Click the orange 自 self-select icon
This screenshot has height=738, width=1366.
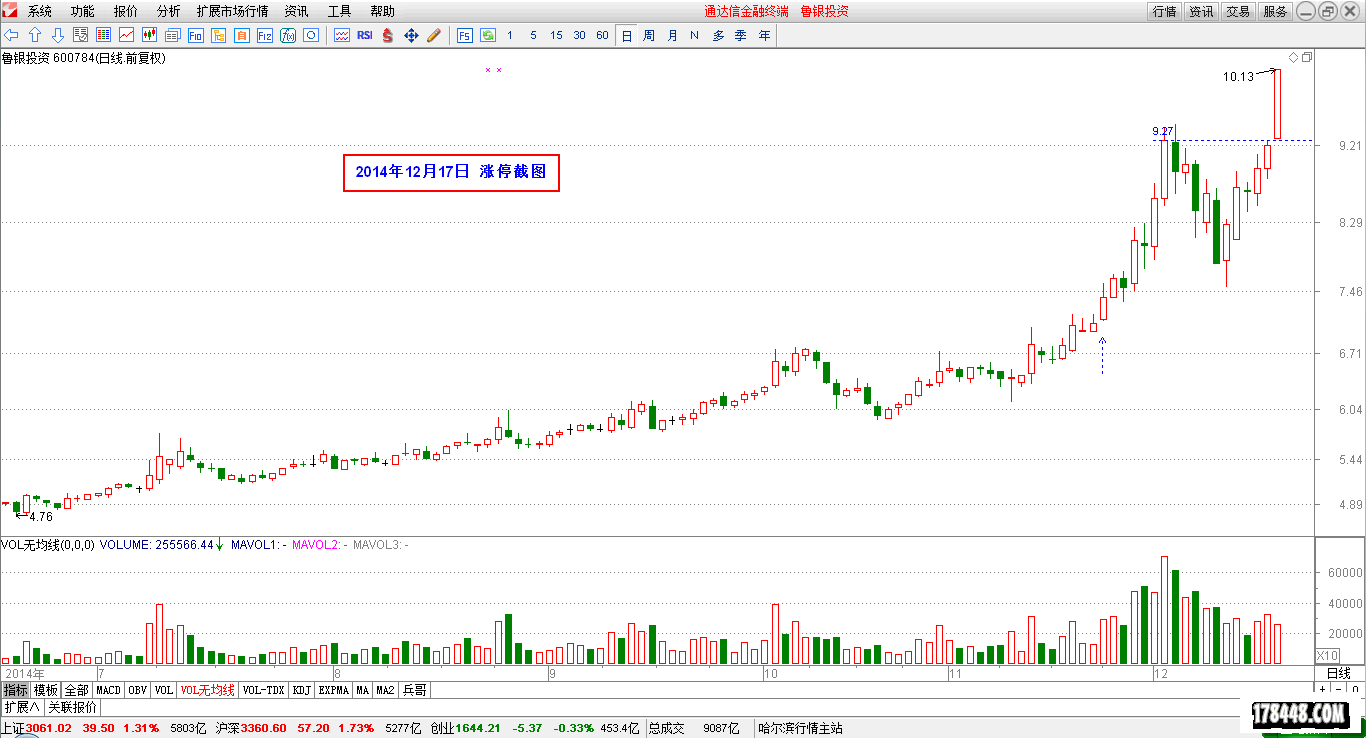tap(242, 35)
